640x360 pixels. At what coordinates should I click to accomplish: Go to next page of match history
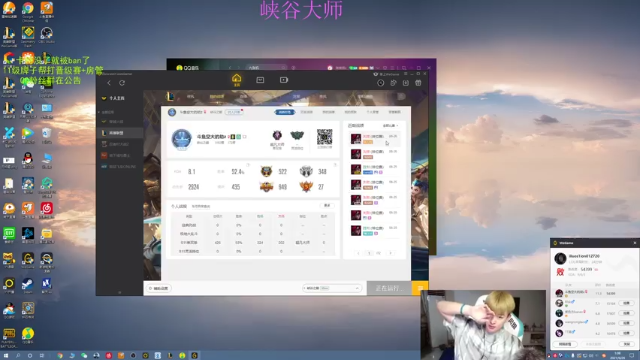[391, 253]
